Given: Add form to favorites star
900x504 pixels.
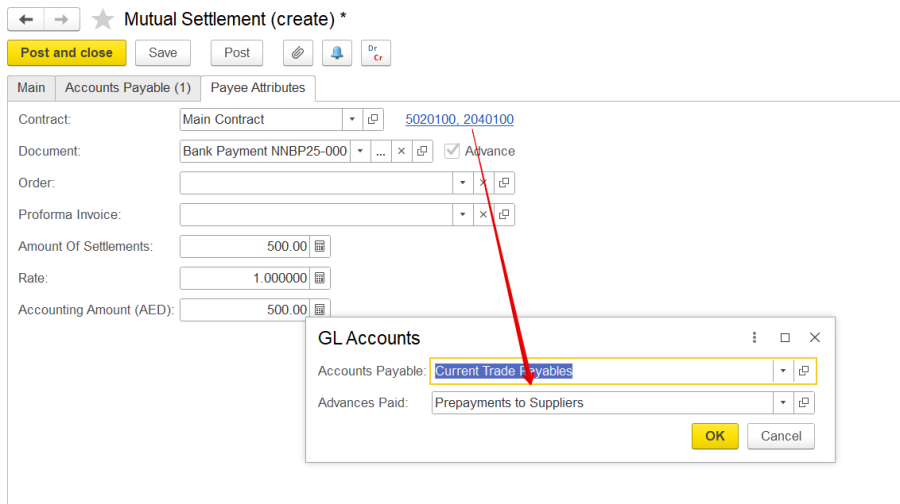Looking at the screenshot, I should (x=102, y=19).
